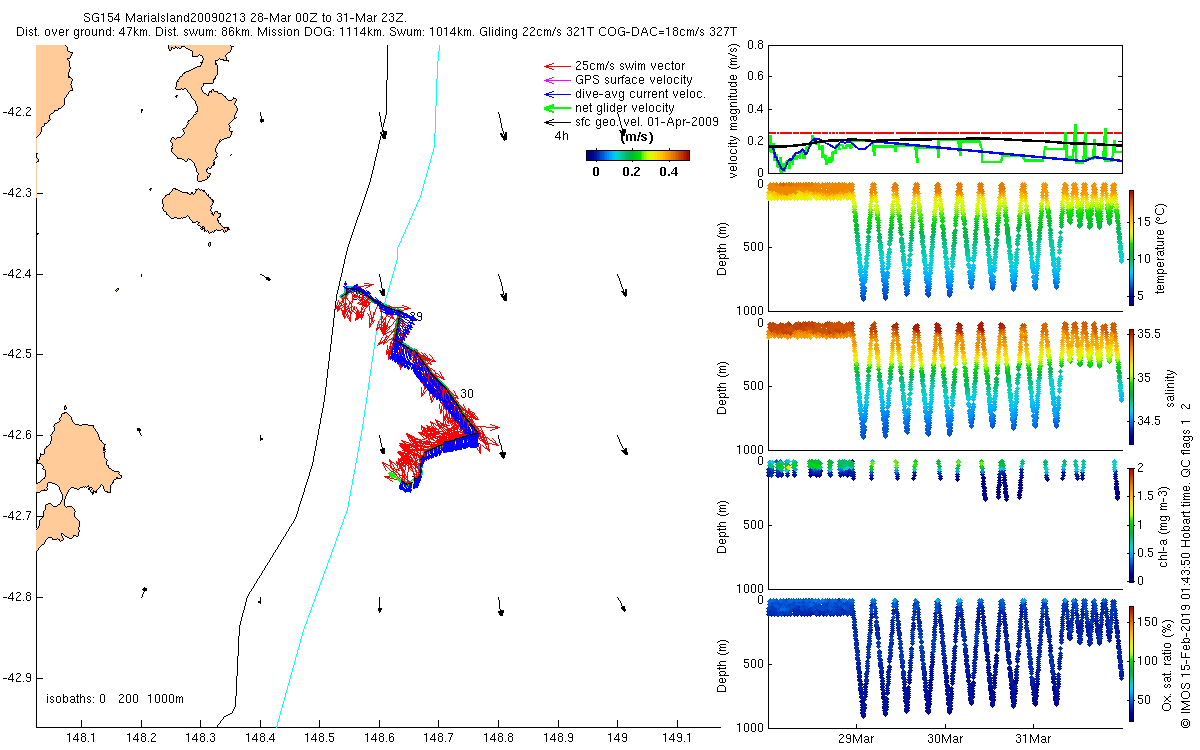1200x750 pixels.
Task: Click the 'chl-a (mg m-3)' color bar label
Action: 1165,525
